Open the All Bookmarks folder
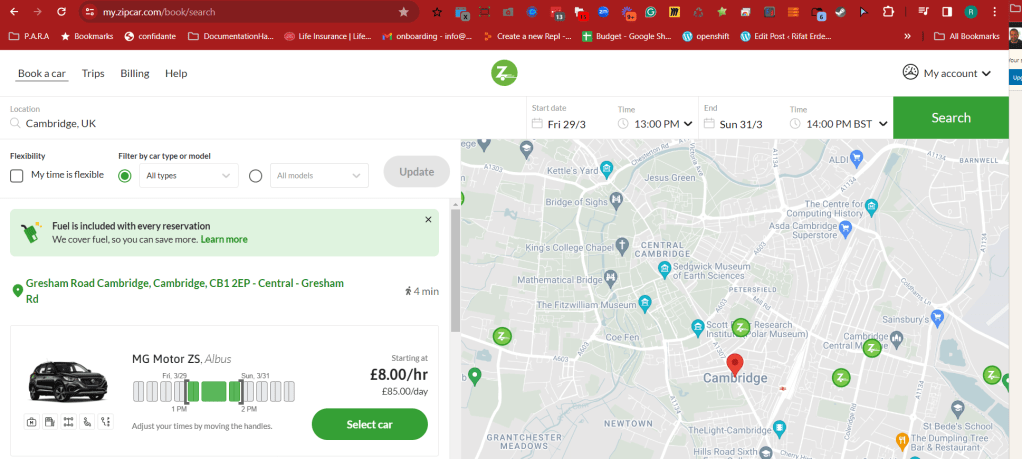 pos(967,37)
